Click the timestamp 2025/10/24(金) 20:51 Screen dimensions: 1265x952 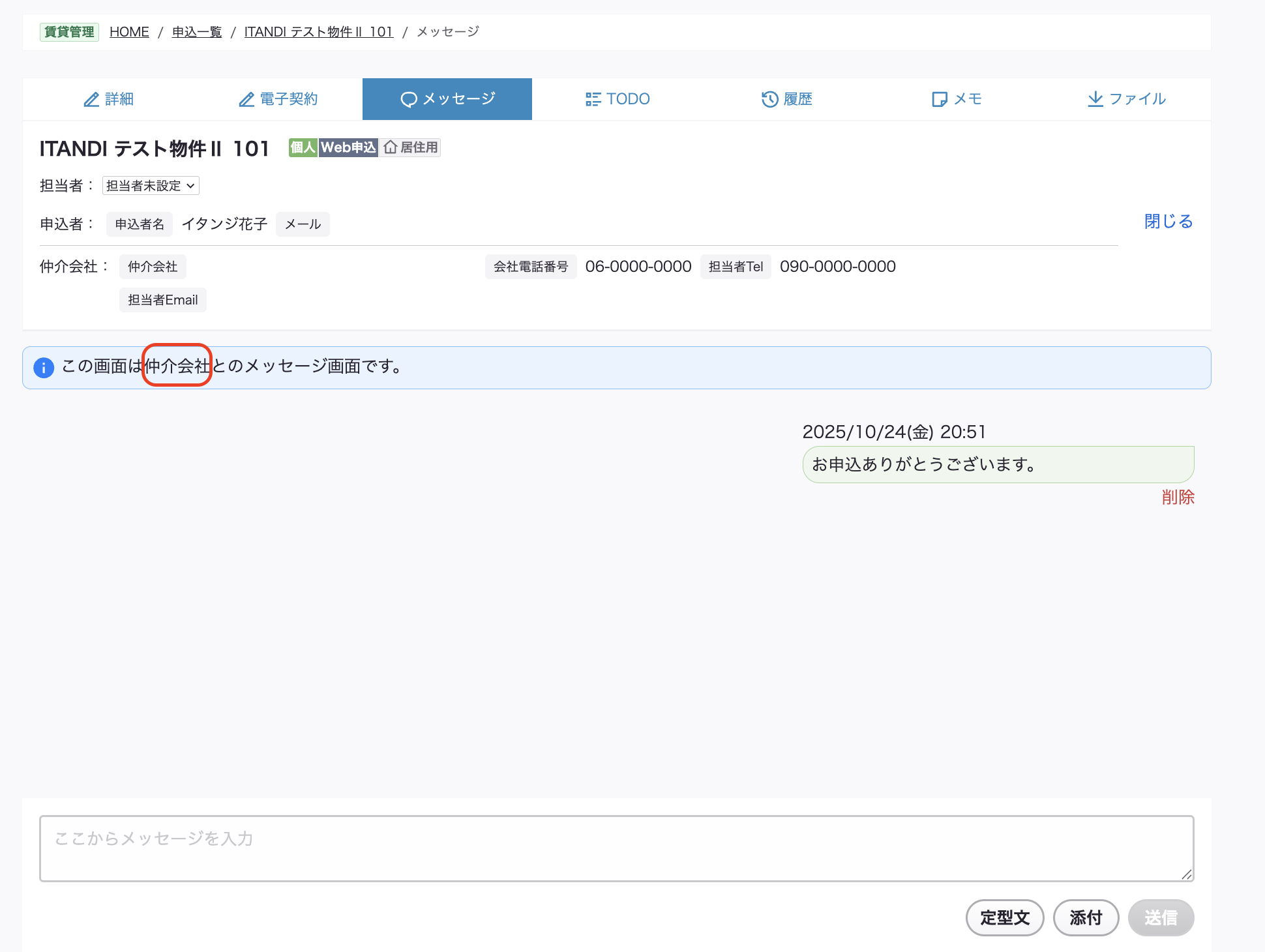click(894, 432)
